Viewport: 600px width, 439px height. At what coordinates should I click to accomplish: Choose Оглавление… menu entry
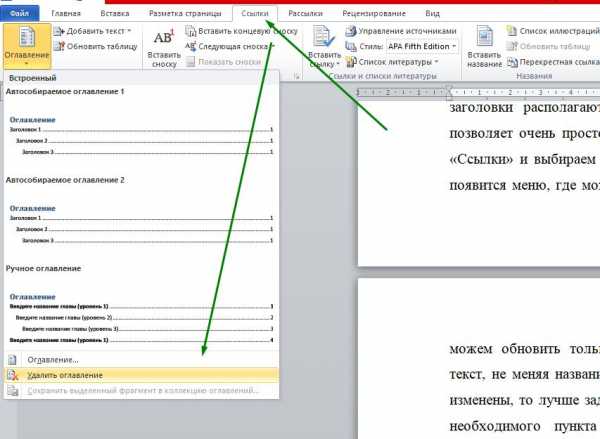pyautogui.click(x=141, y=360)
